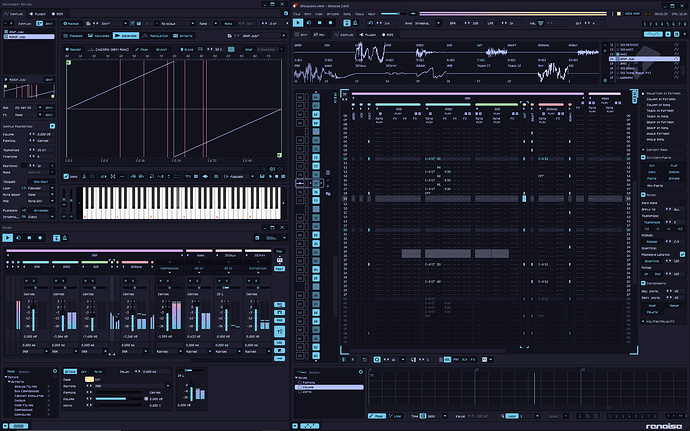Toggle the checkbox in waveform bottom toolbar
Screen dimensions: 690x431
(x=66, y=176)
